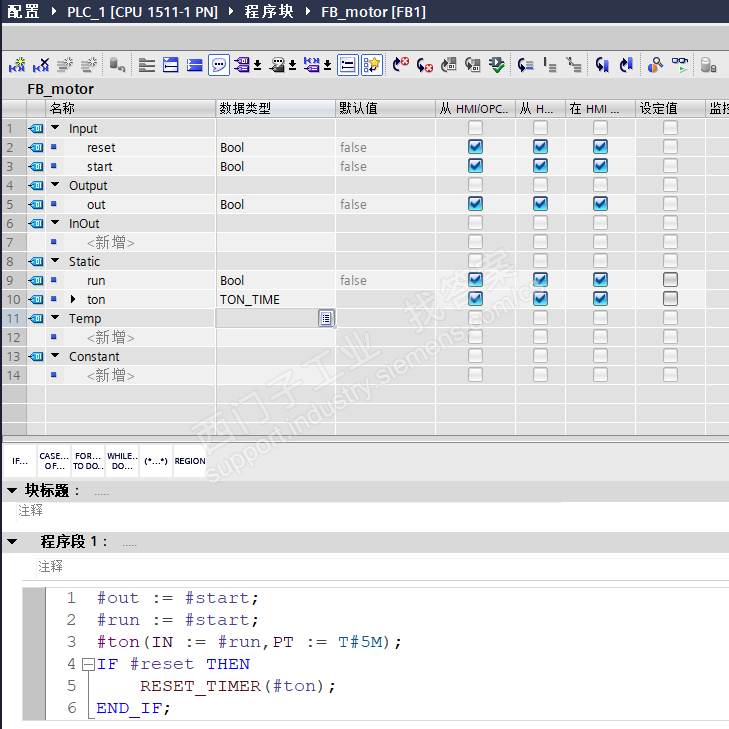The image size is (729, 729).
Task: Collapse the Output section
Action: tap(55, 185)
